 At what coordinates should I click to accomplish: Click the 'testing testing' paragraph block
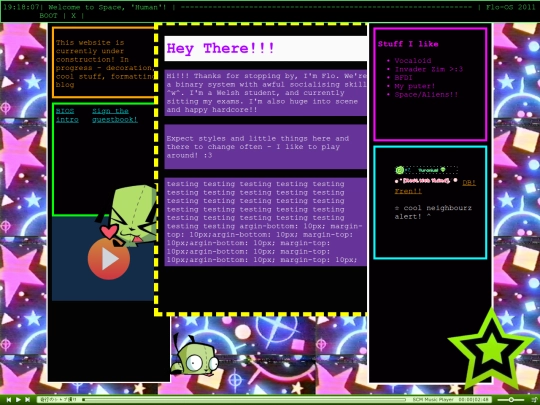(x=265, y=222)
